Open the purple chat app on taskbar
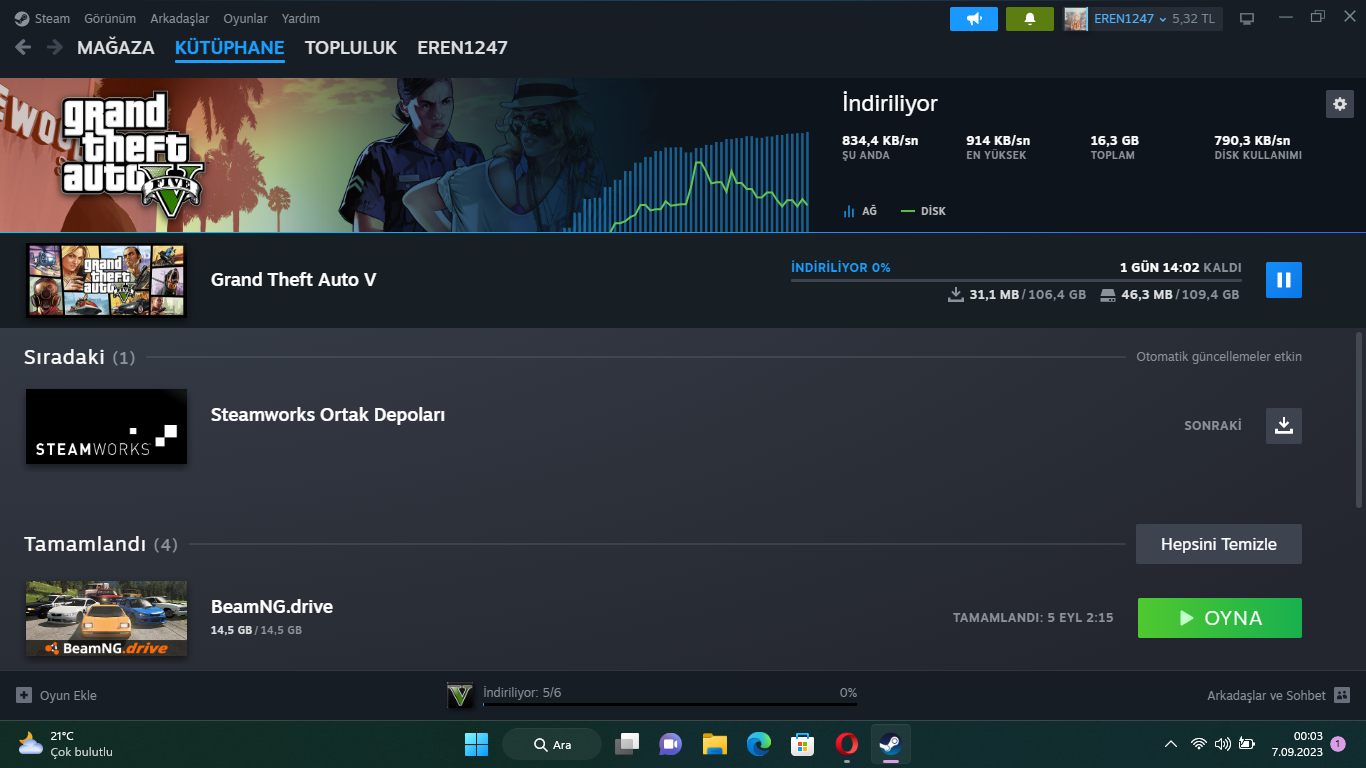This screenshot has height=768, width=1366. (x=670, y=744)
